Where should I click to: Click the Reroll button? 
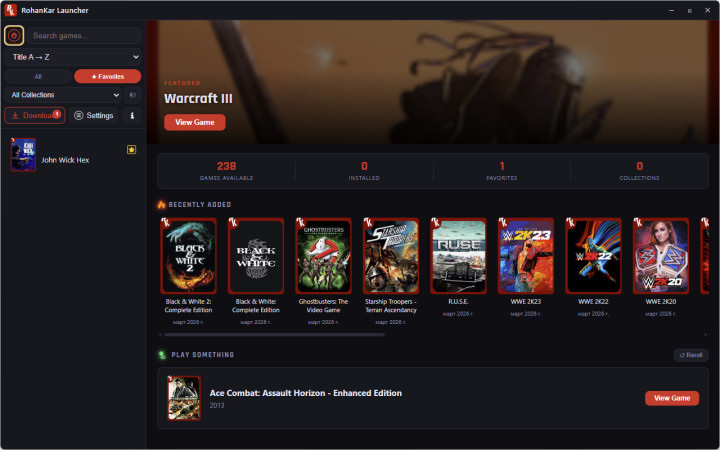[x=690, y=355]
